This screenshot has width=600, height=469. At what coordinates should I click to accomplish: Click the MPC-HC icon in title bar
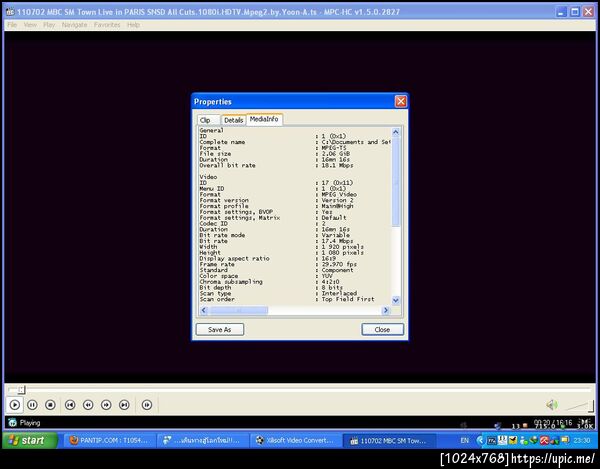click(x=10, y=12)
